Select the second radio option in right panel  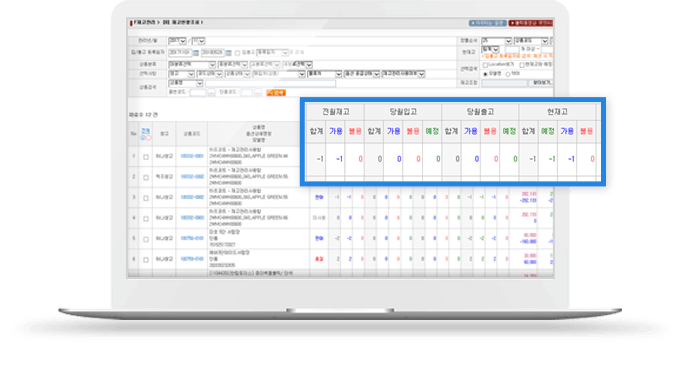[x=508, y=74]
